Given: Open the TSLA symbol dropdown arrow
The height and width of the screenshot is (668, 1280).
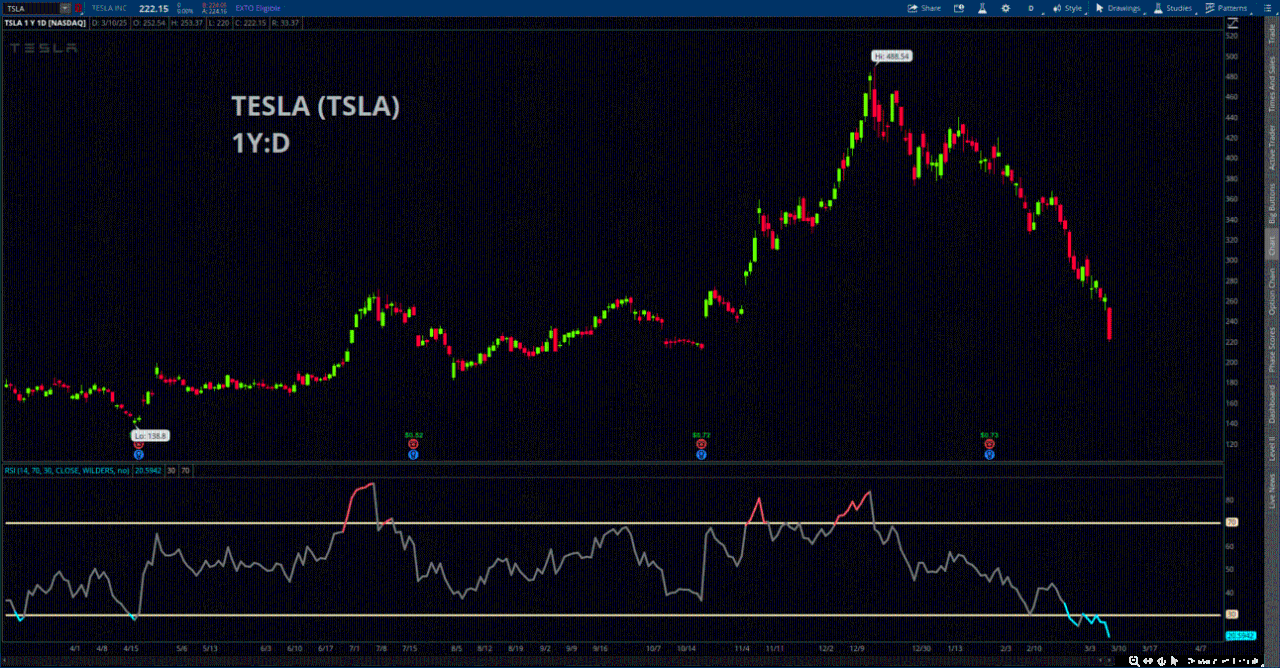Looking at the screenshot, I should 65,8.
